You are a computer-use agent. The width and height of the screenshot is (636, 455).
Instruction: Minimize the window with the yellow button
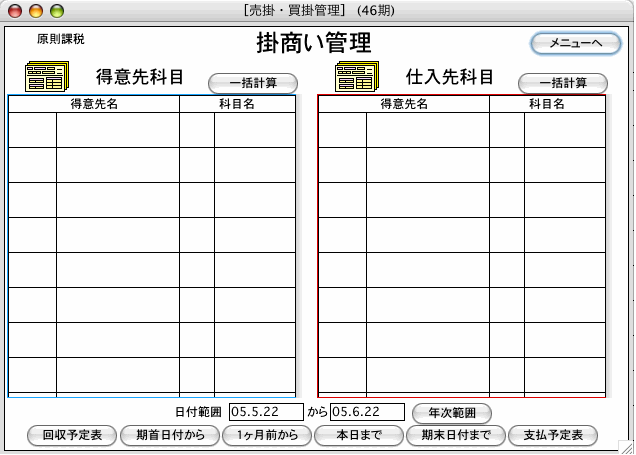click(35, 11)
